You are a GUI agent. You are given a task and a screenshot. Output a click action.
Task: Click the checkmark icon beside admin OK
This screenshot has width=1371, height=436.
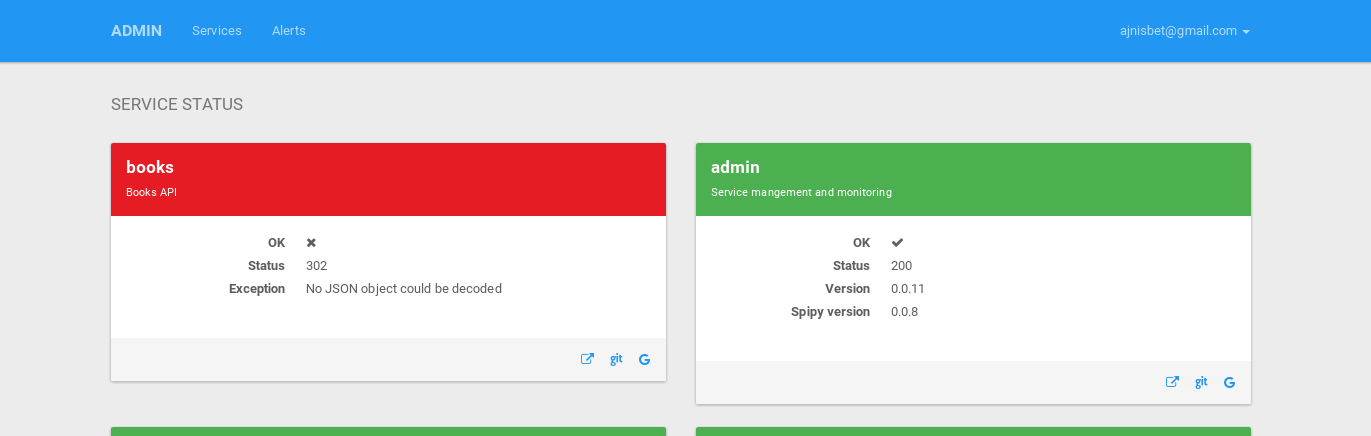tap(897, 243)
